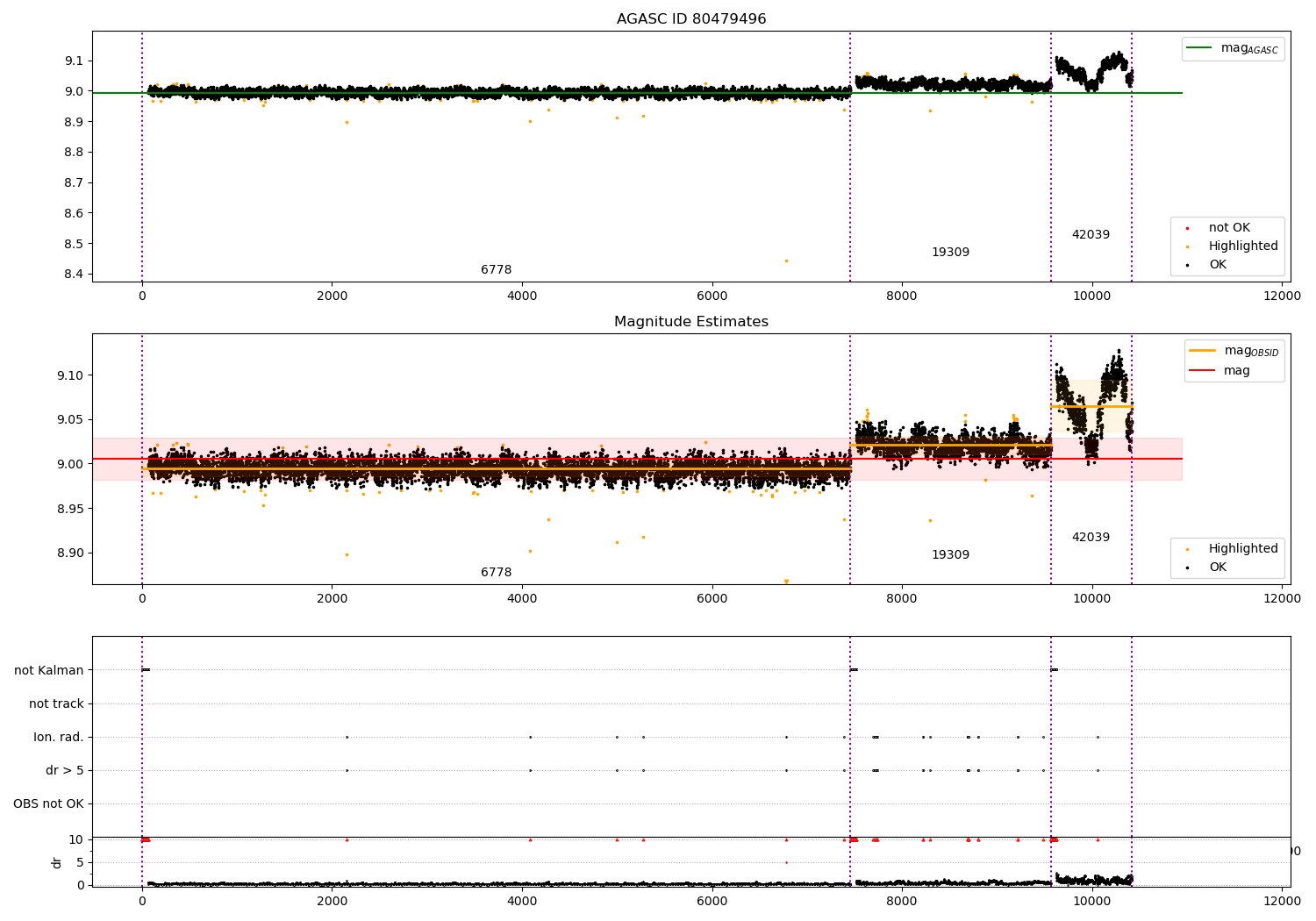Click the "OK" entry in the Magnitude Estimates lower legend
The width and height of the screenshot is (1316, 921).
(x=1218, y=568)
